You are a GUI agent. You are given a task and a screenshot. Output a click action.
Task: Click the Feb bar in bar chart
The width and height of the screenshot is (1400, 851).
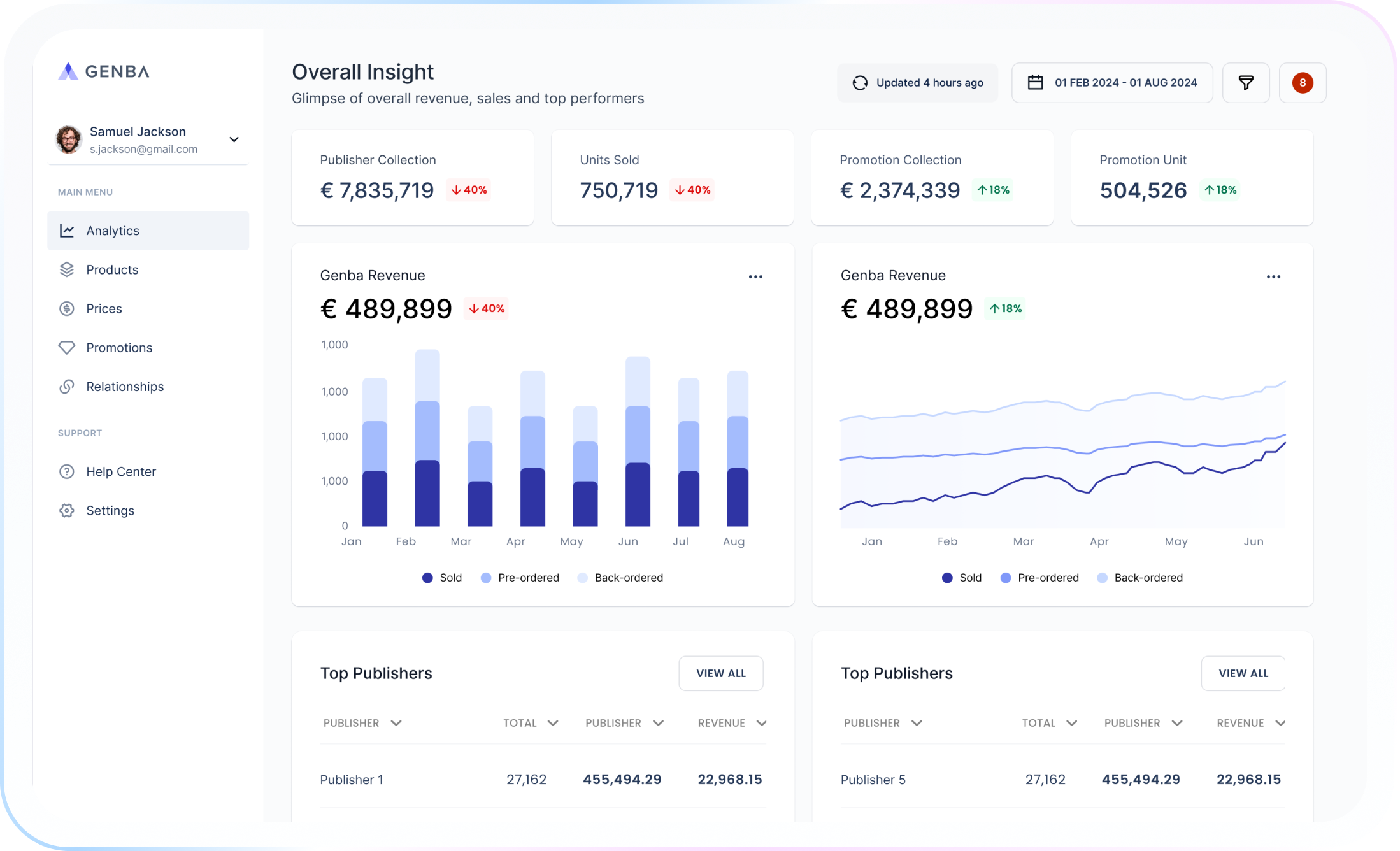pyautogui.click(x=427, y=438)
